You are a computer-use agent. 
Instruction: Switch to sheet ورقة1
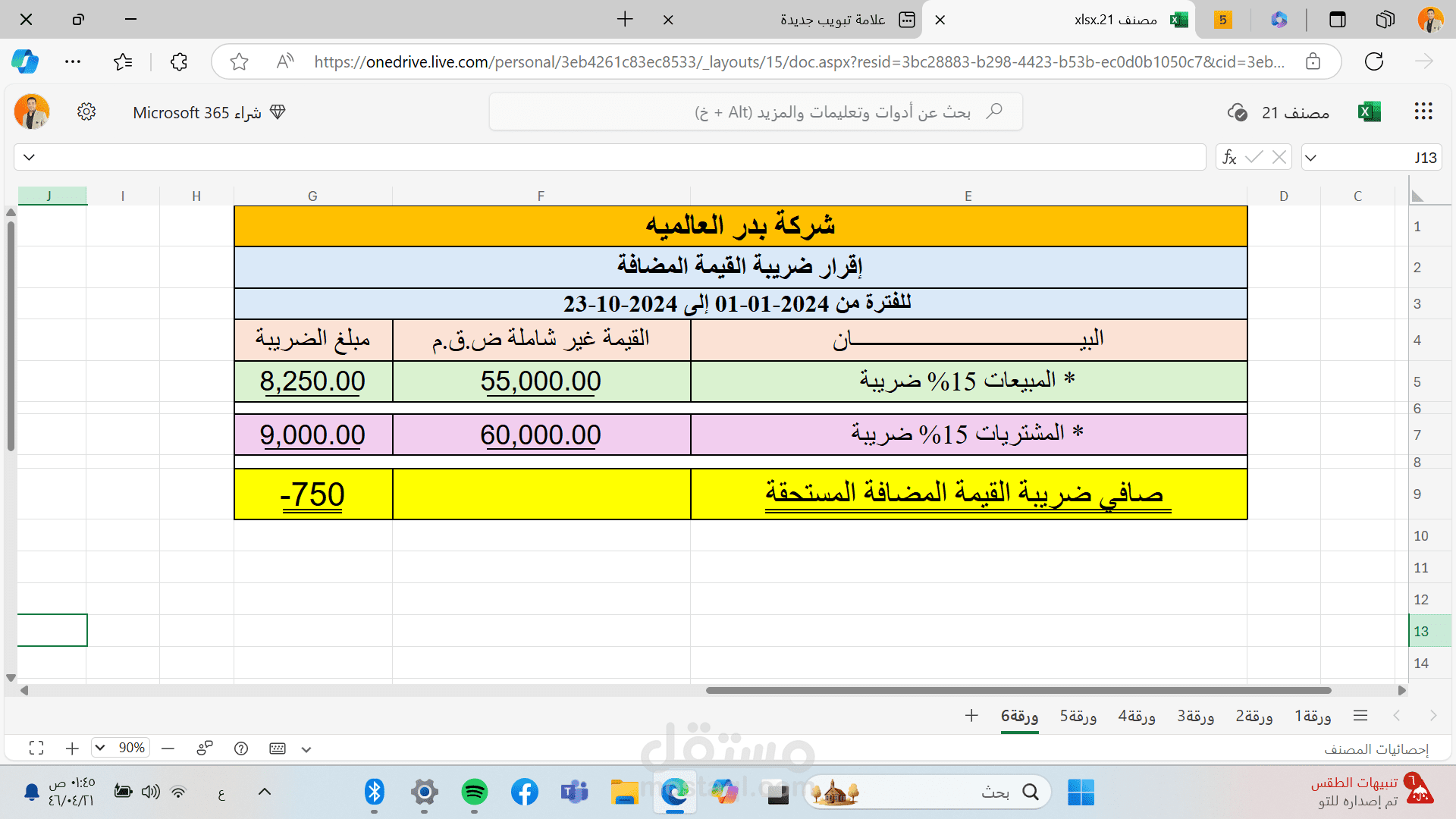(x=1313, y=716)
